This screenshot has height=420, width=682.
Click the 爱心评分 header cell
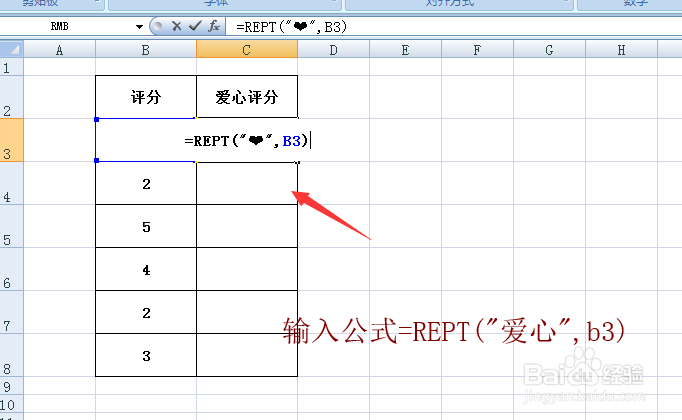pos(247,97)
